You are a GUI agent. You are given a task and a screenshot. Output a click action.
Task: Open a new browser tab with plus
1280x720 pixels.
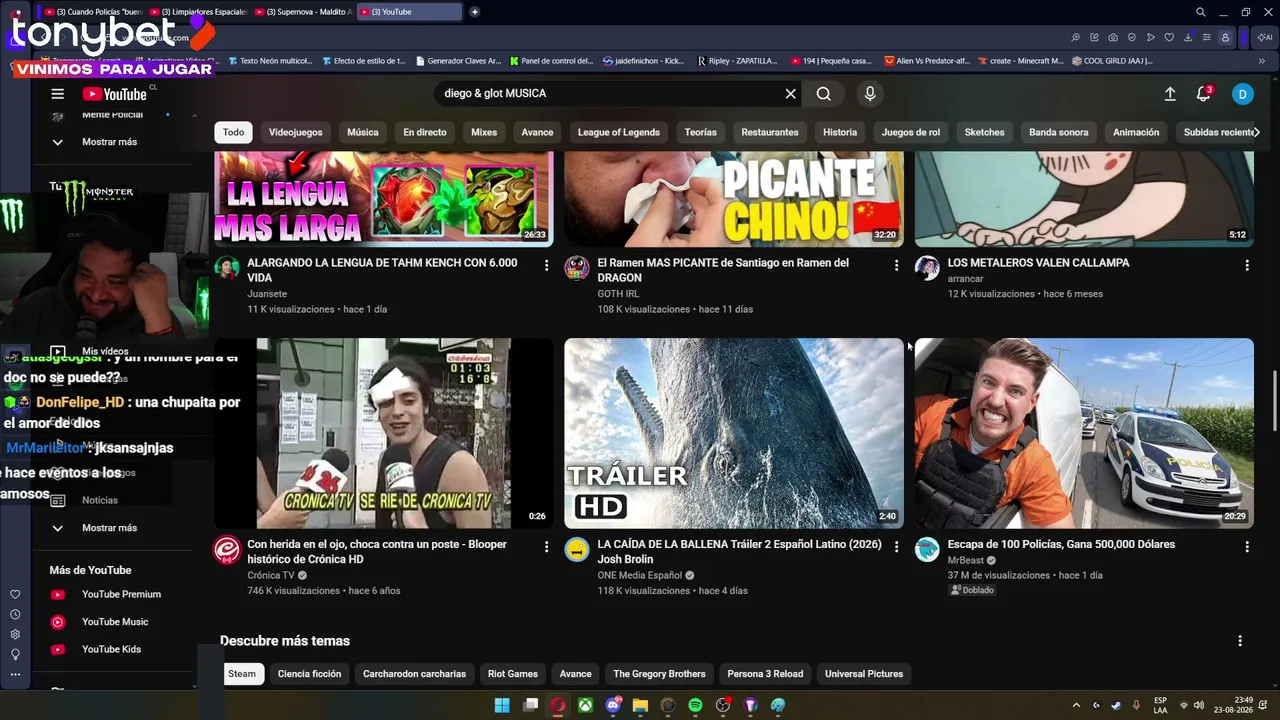pyautogui.click(x=474, y=12)
